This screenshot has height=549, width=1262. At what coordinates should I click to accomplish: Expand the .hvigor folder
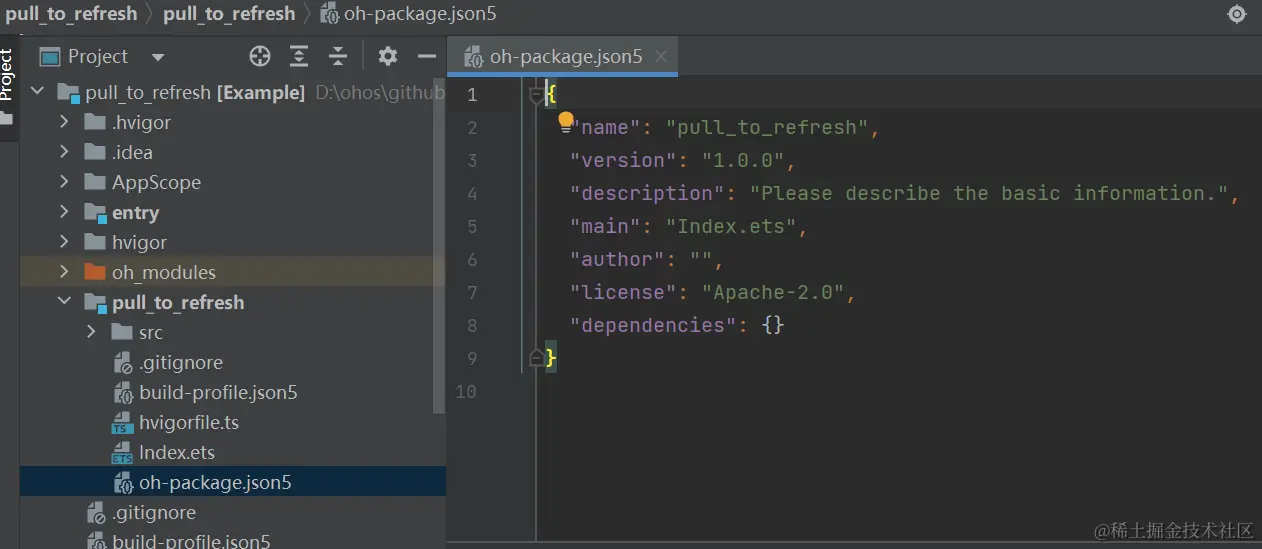click(x=64, y=122)
